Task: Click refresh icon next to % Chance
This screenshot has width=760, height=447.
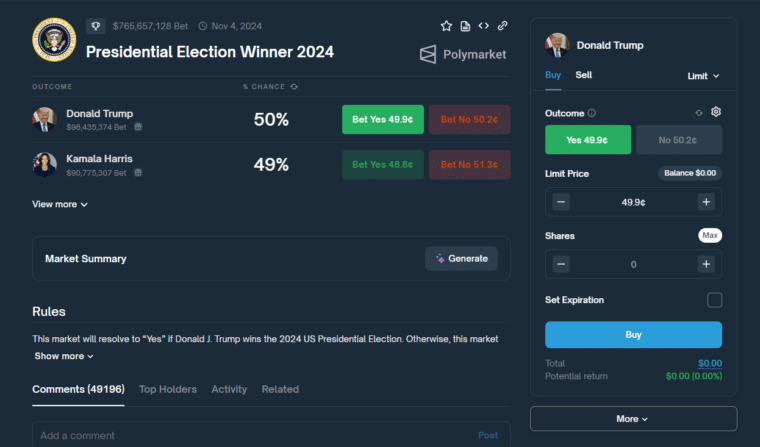Action: coord(293,87)
